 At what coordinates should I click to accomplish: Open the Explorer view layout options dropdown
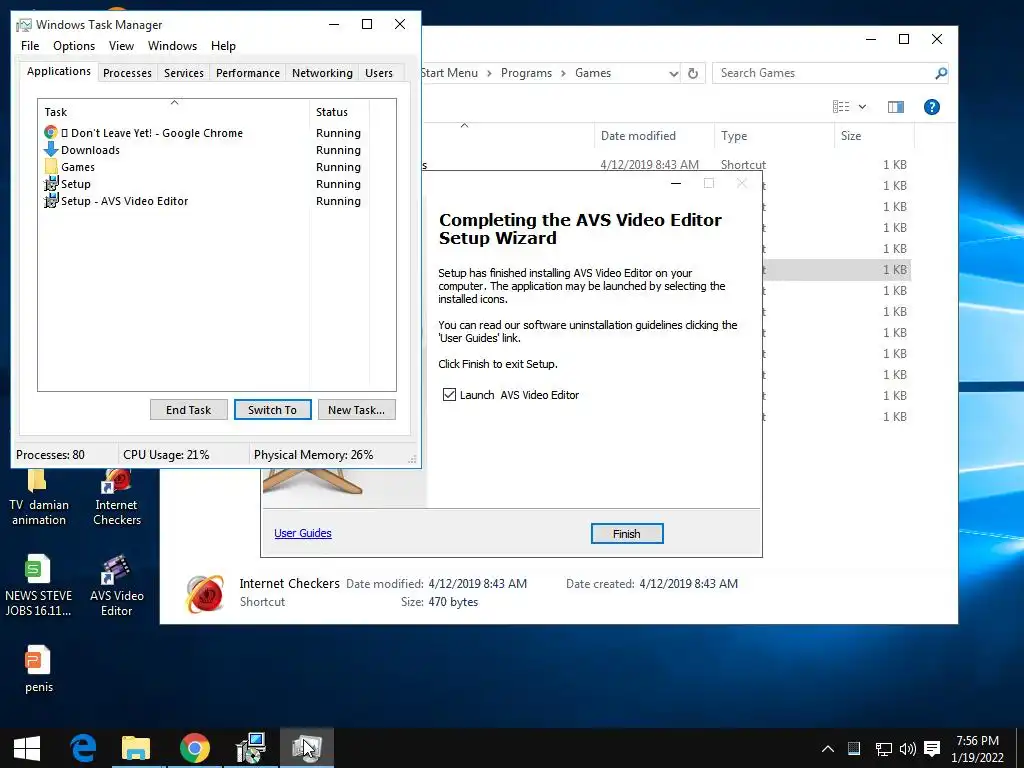pos(862,107)
